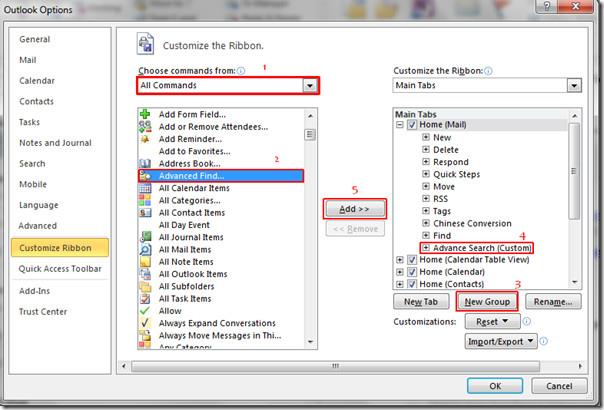The height and width of the screenshot is (410, 604).
Task: Open the Import/Export dropdown button
Action: click(x=501, y=341)
